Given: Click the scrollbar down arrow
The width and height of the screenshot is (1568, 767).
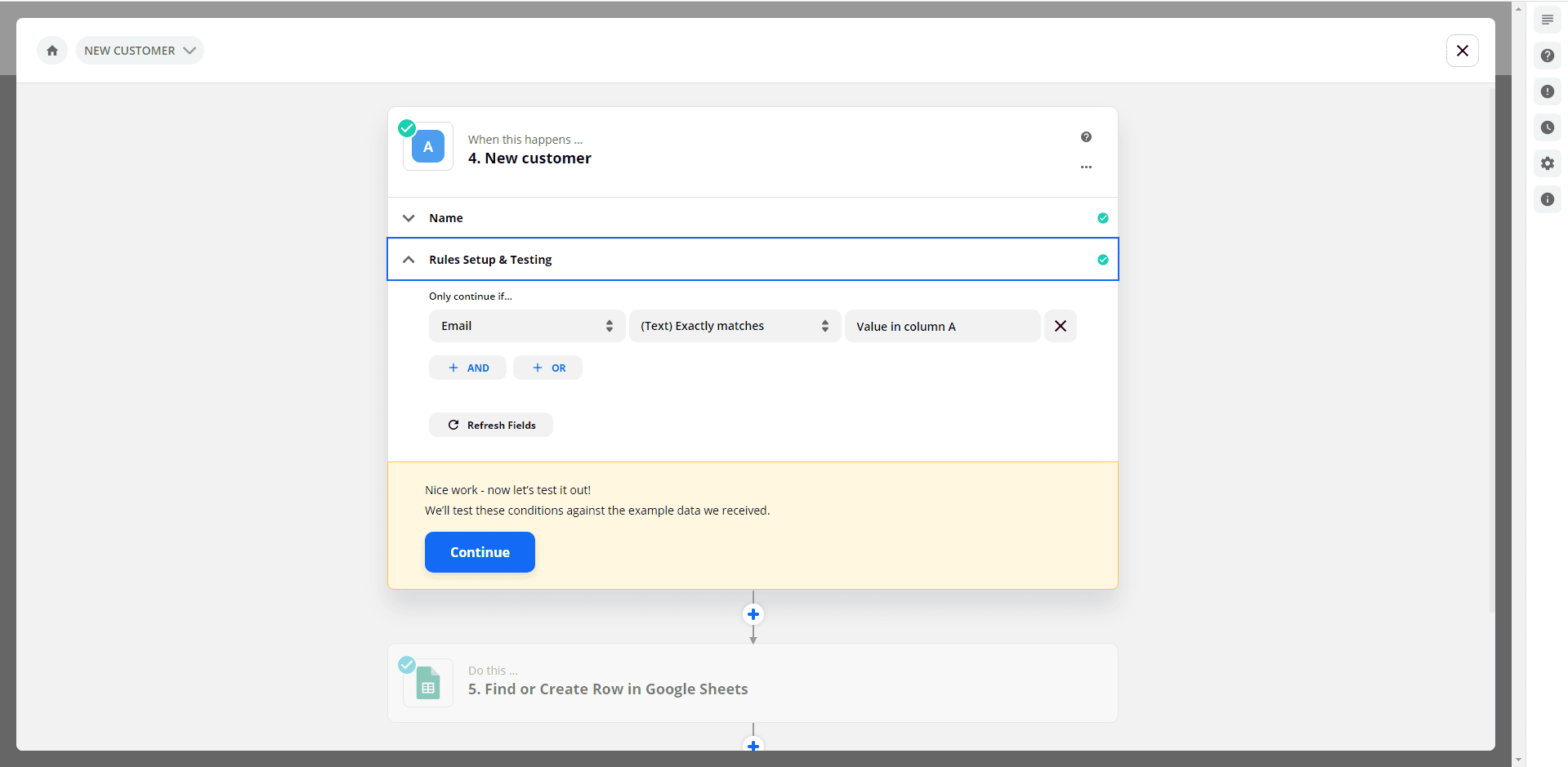Looking at the screenshot, I should point(1518,760).
